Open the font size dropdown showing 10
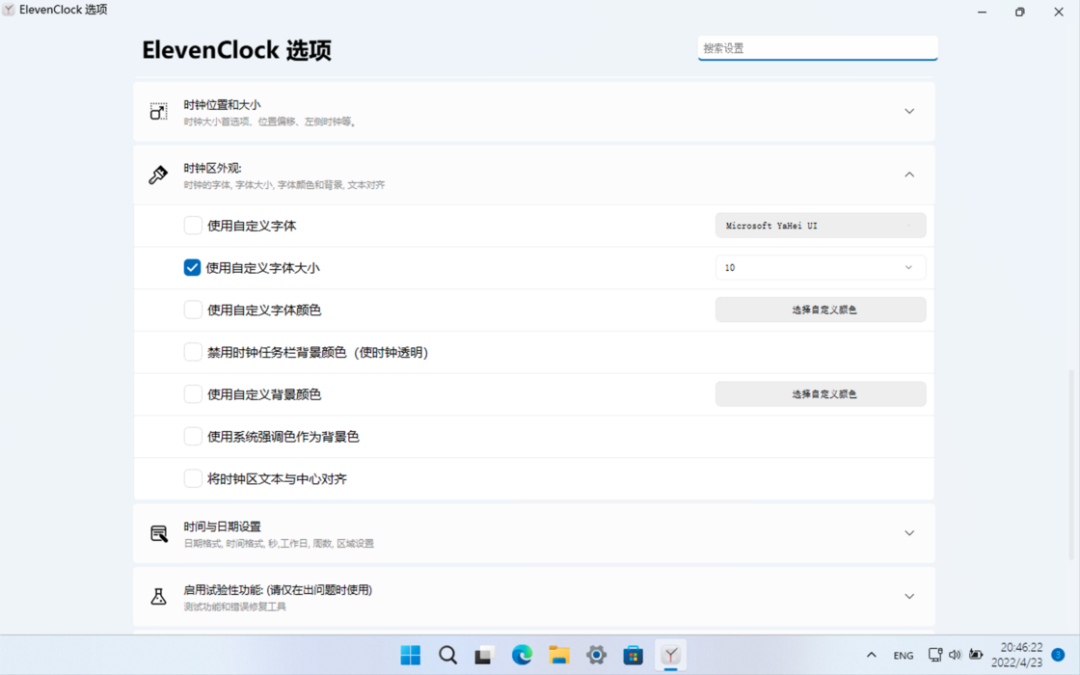 [x=820, y=268]
